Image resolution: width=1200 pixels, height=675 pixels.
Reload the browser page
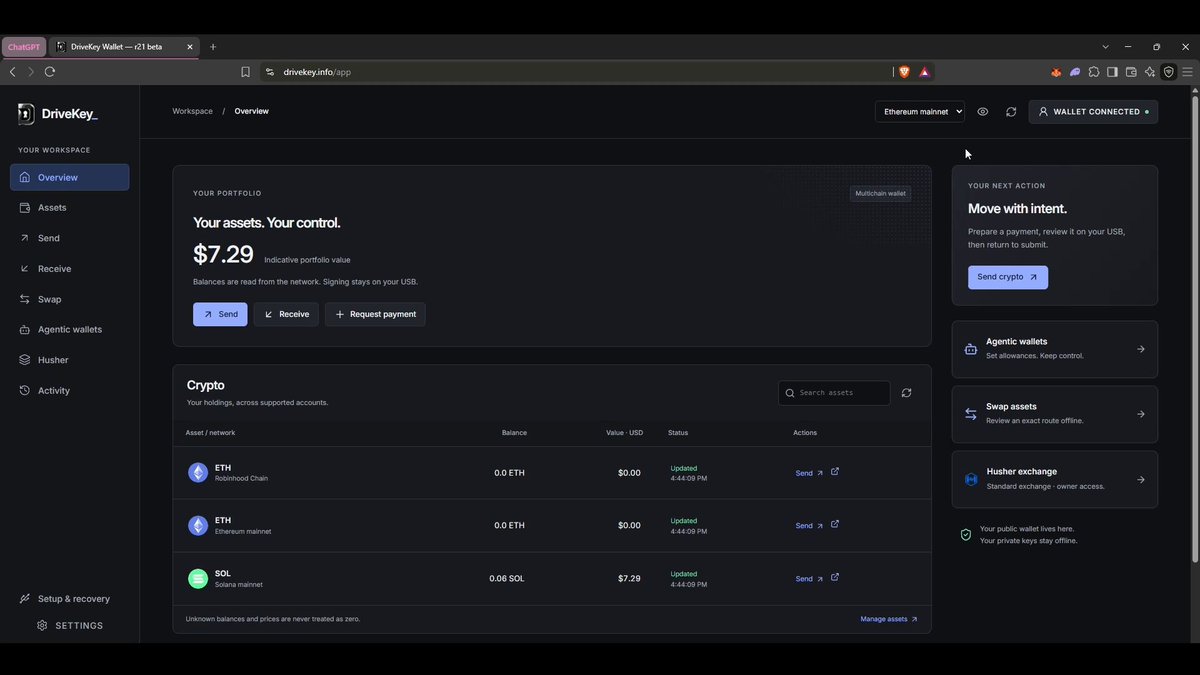click(x=50, y=72)
